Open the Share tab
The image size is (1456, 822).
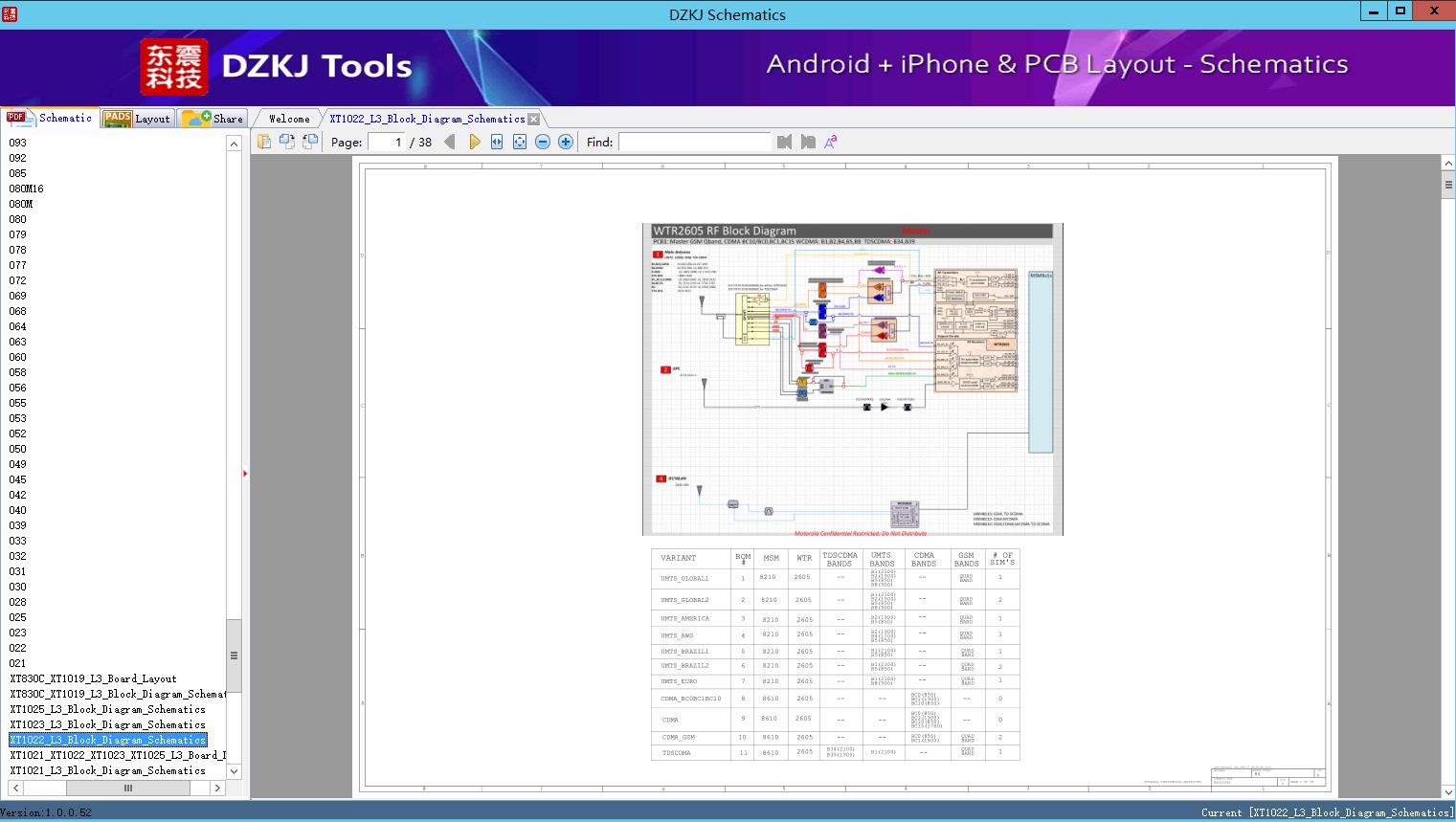[x=213, y=119]
